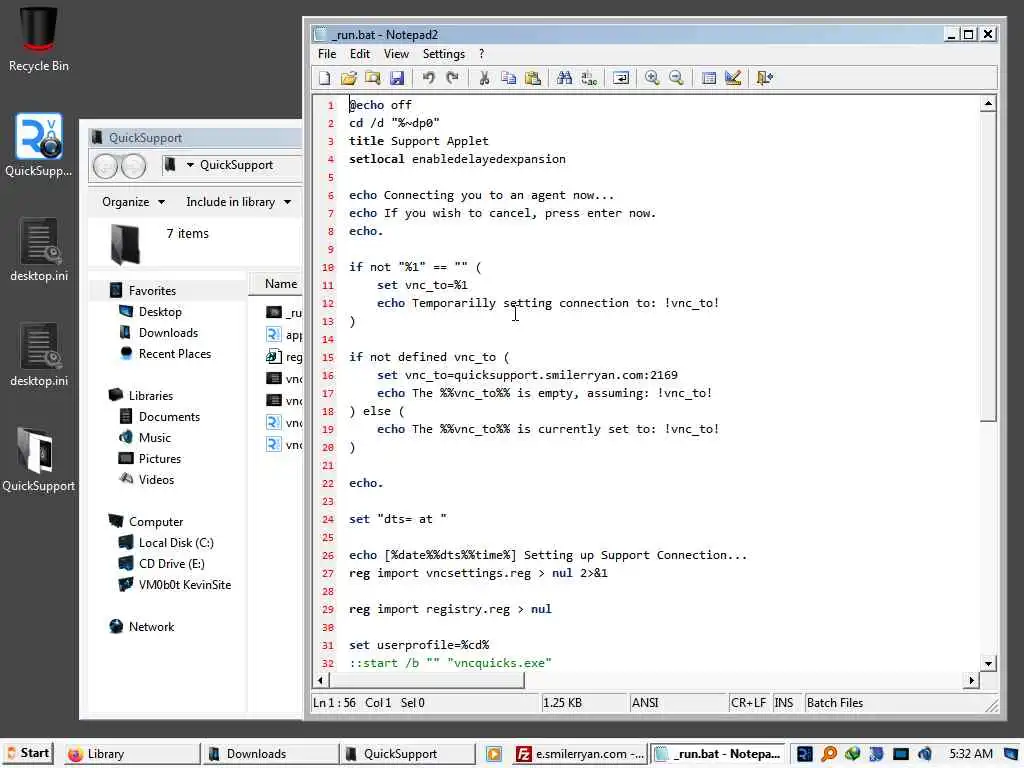Switch to FileZilla e.smilerryan.com taskbar button
1024x768 pixels.
pyautogui.click(x=579, y=754)
